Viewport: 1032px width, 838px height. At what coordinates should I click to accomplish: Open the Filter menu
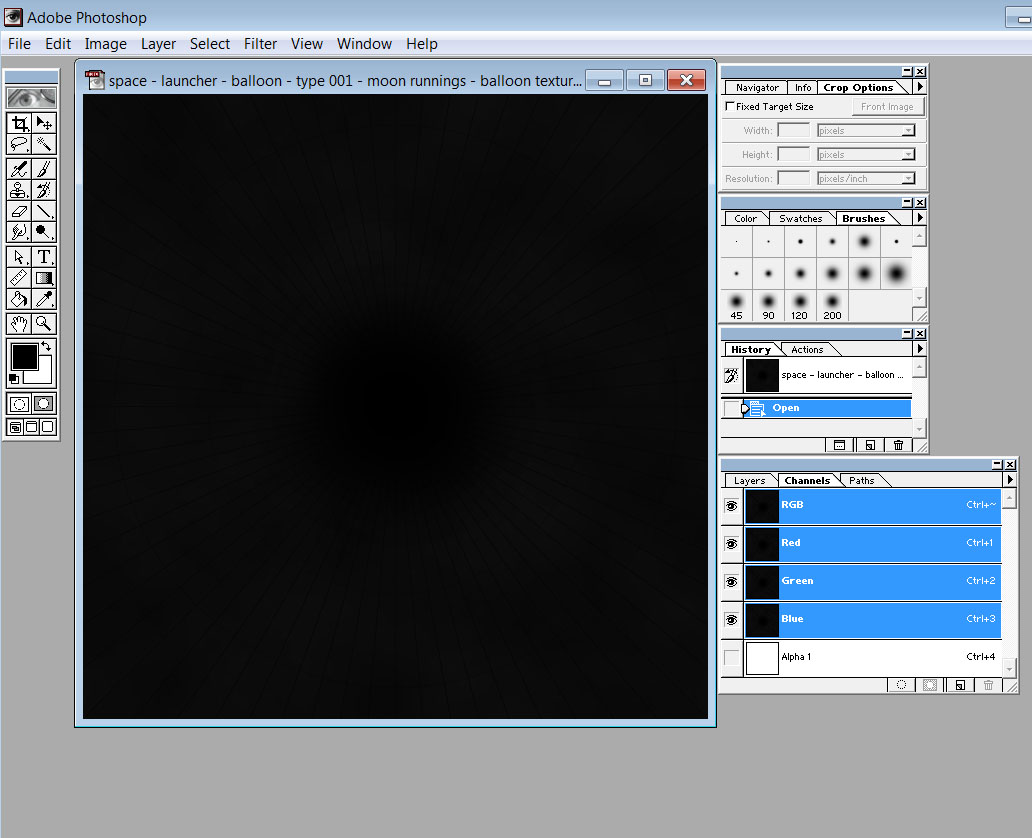260,44
